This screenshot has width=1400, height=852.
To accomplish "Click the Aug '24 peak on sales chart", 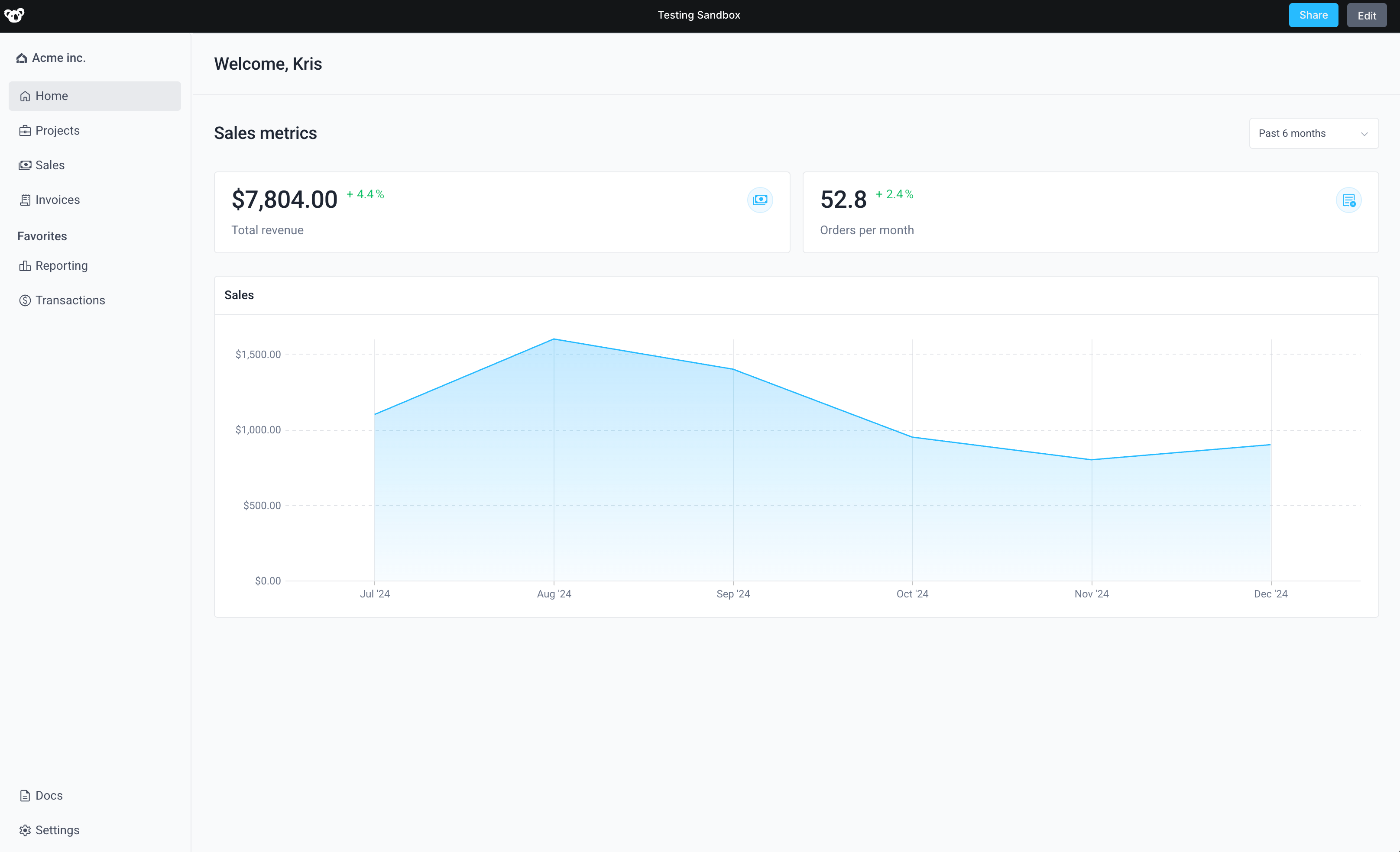I will 554,340.
